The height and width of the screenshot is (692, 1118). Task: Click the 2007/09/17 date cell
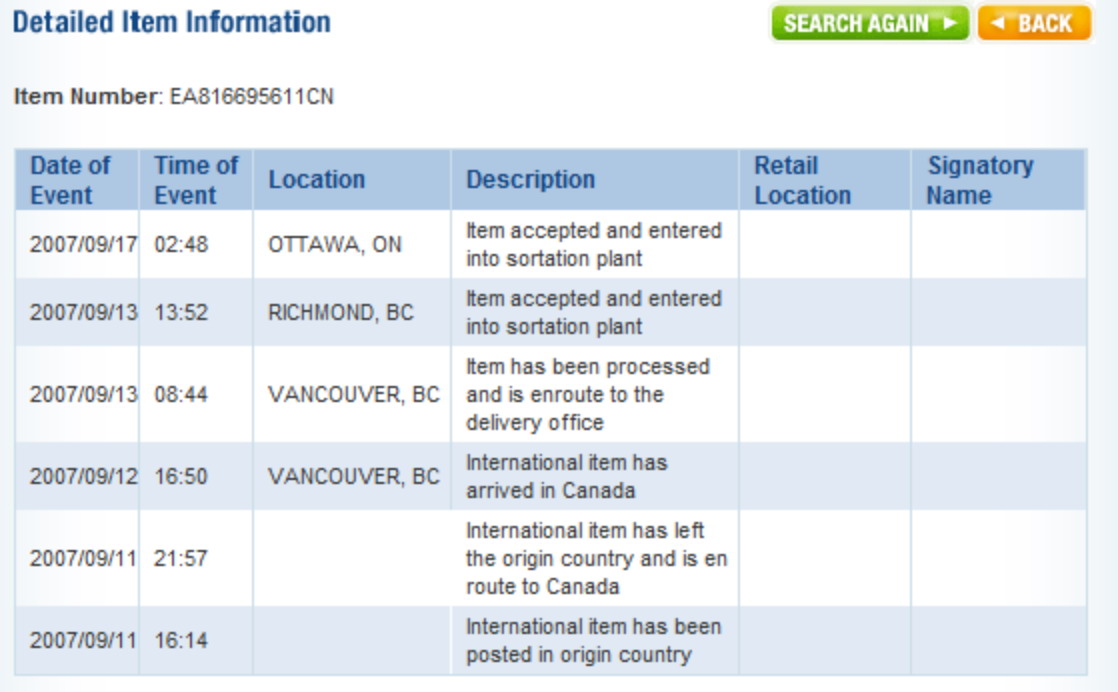coord(83,245)
